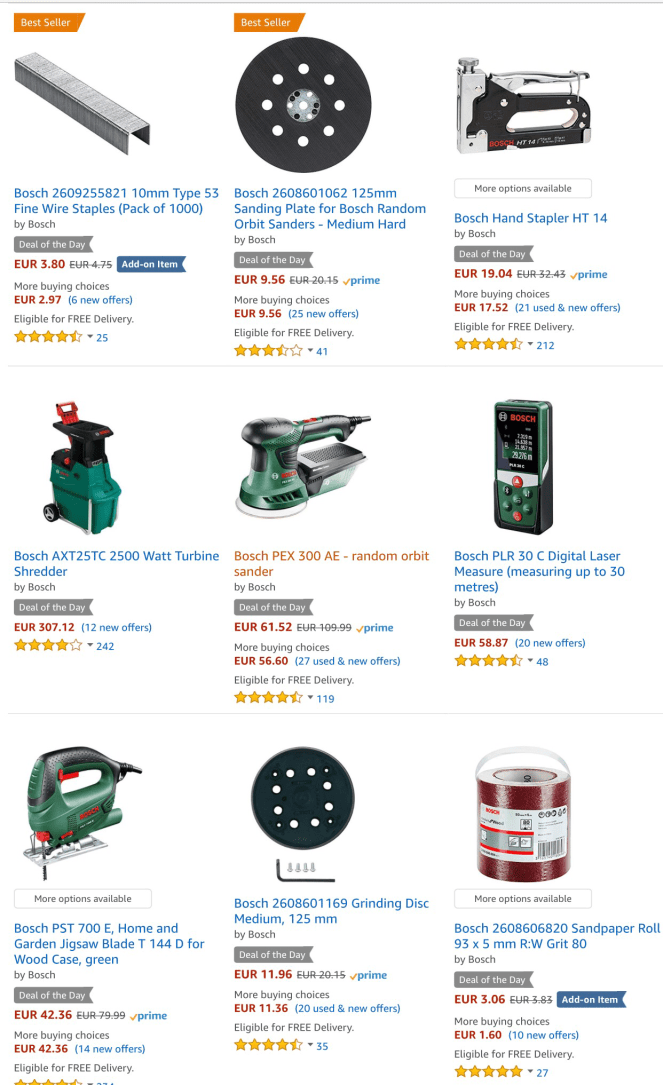Screen dimensions: 663x1085
Task: Click the Add-on Item badge beside EUR 3.80
Action: (x=151, y=264)
